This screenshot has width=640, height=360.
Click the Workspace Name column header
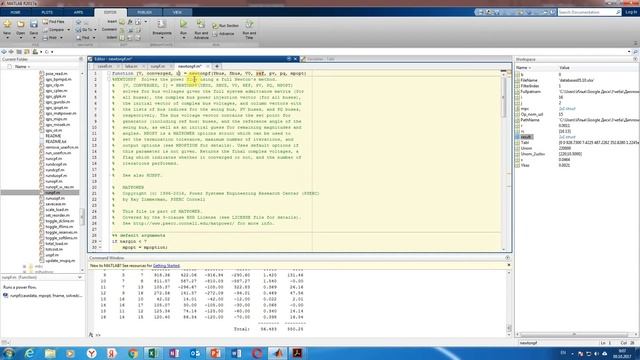pyautogui.click(x=523, y=68)
